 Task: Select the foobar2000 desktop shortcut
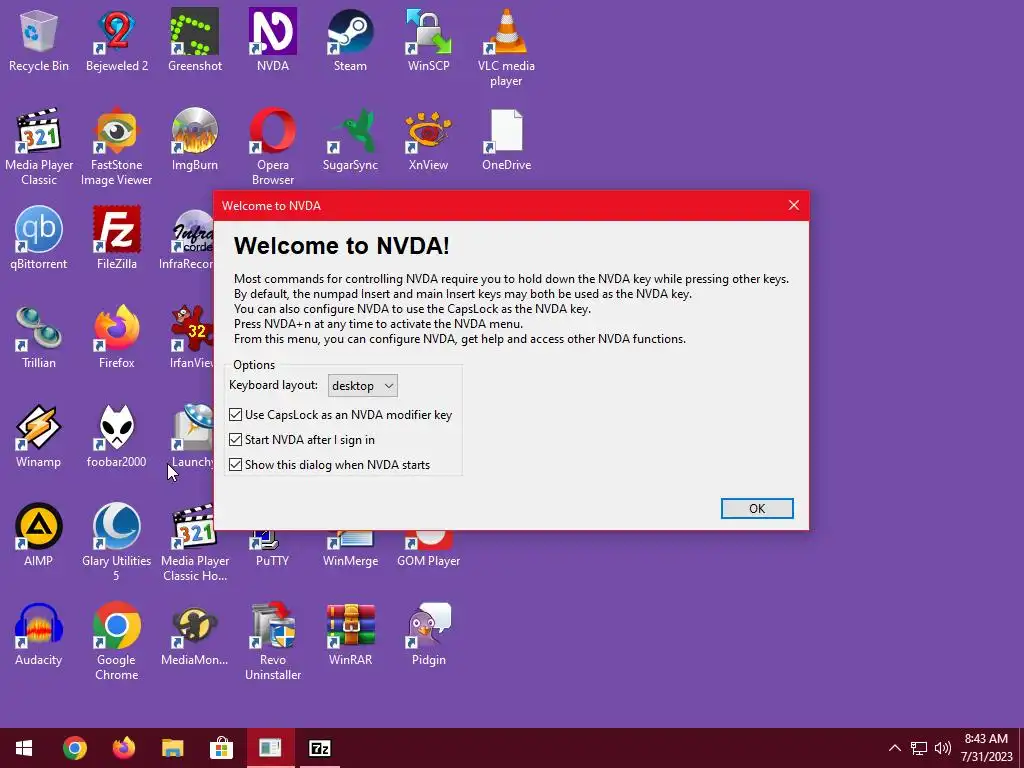coord(117,436)
